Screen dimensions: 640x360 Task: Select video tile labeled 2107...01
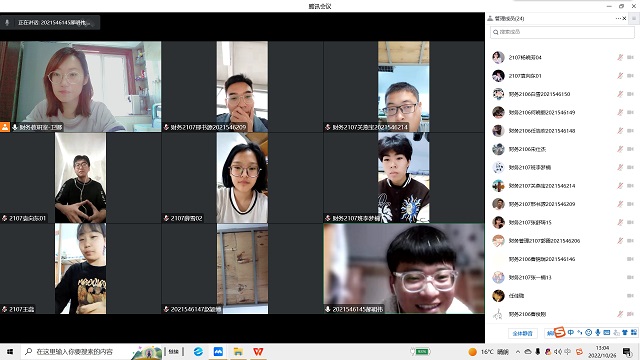click(80, 178)
